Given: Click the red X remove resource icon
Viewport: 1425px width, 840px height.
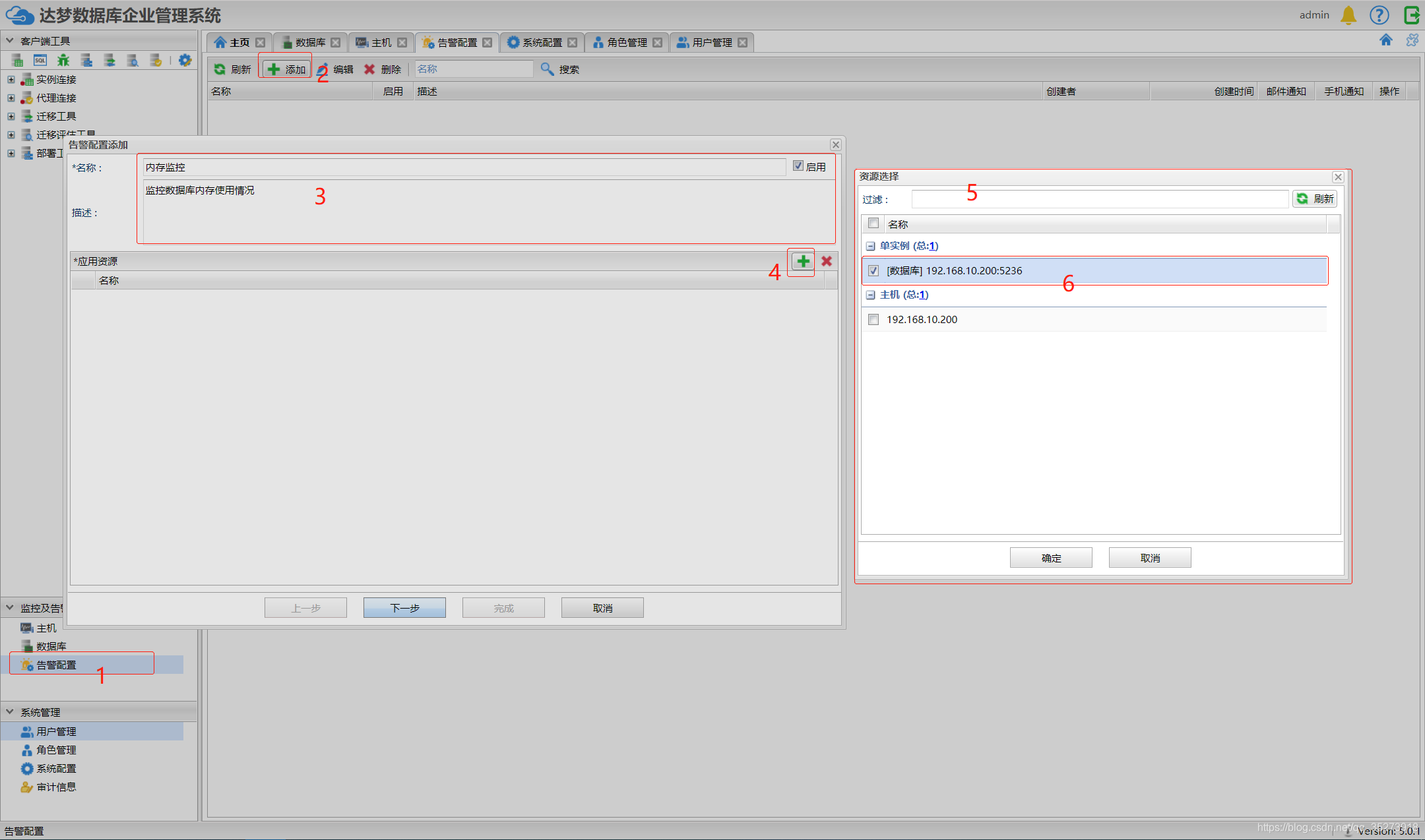Looking at the screenshot, I should (x=827, y=261).
